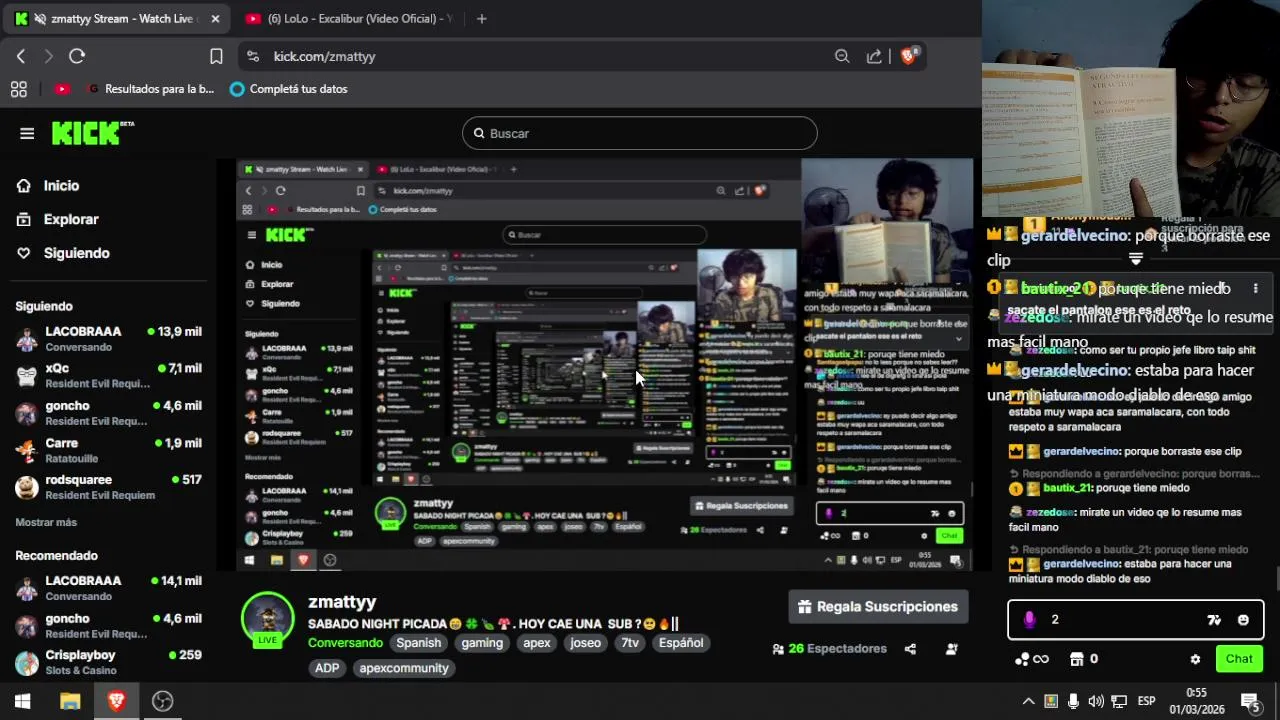Open emoji picker in chat input
Viewport: 1280px width, 720px height.
1243,620
